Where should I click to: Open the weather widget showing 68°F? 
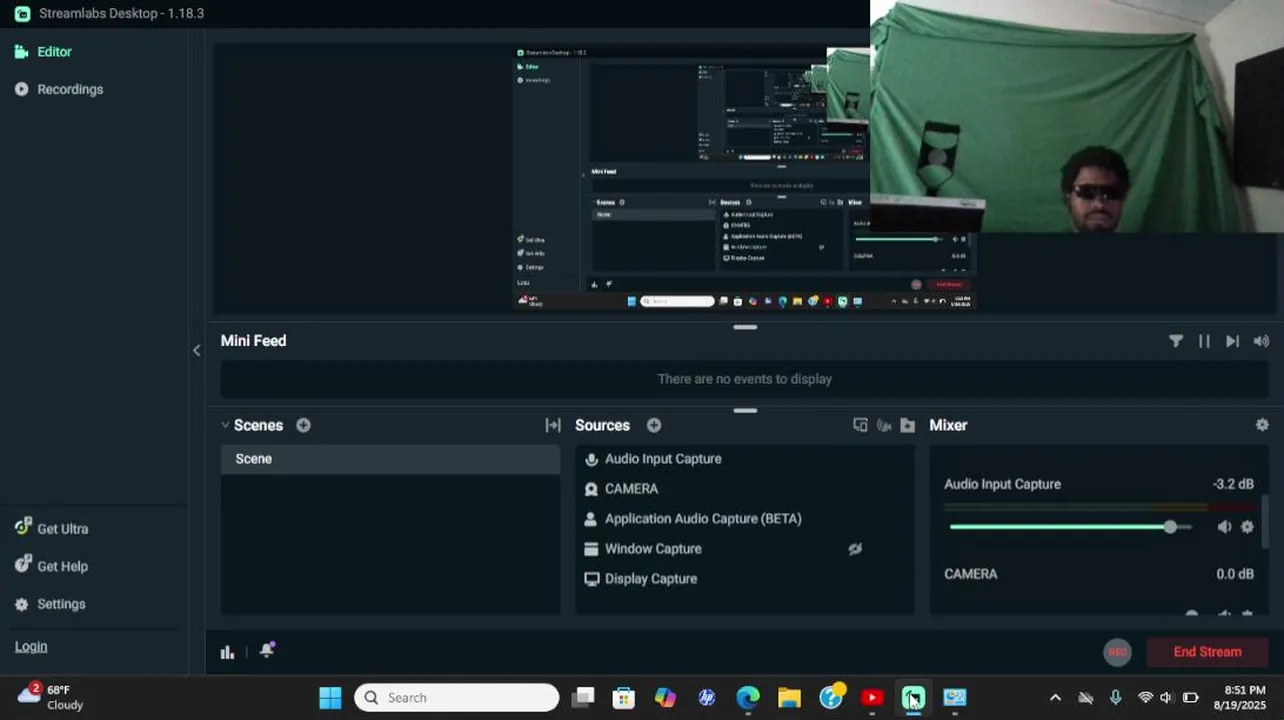tap(52, 697)
